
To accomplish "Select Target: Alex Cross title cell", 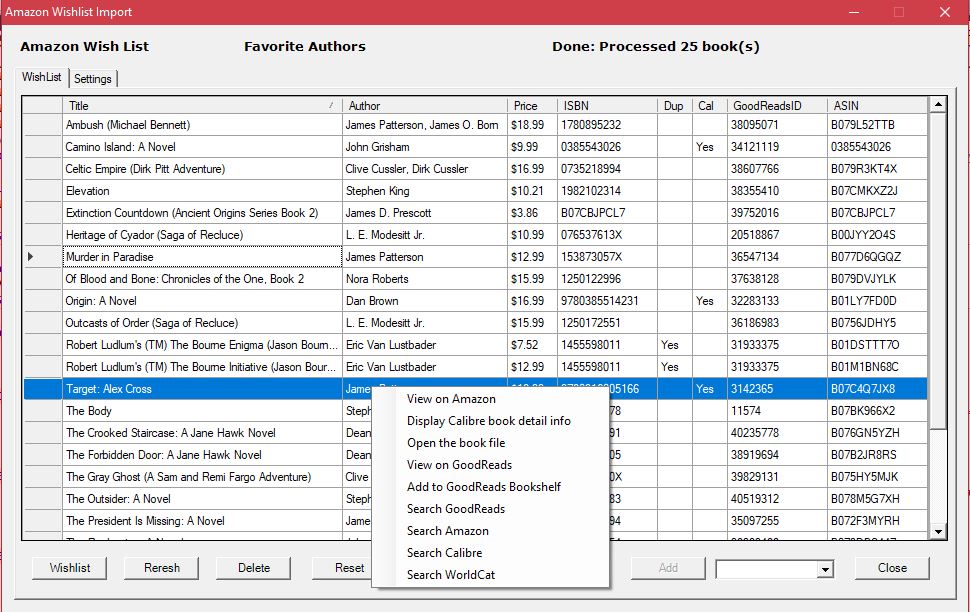I will click(202, 389).
